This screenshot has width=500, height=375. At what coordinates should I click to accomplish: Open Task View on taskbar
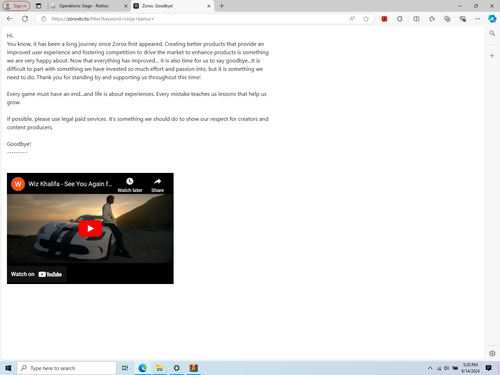tap(125, 368)
